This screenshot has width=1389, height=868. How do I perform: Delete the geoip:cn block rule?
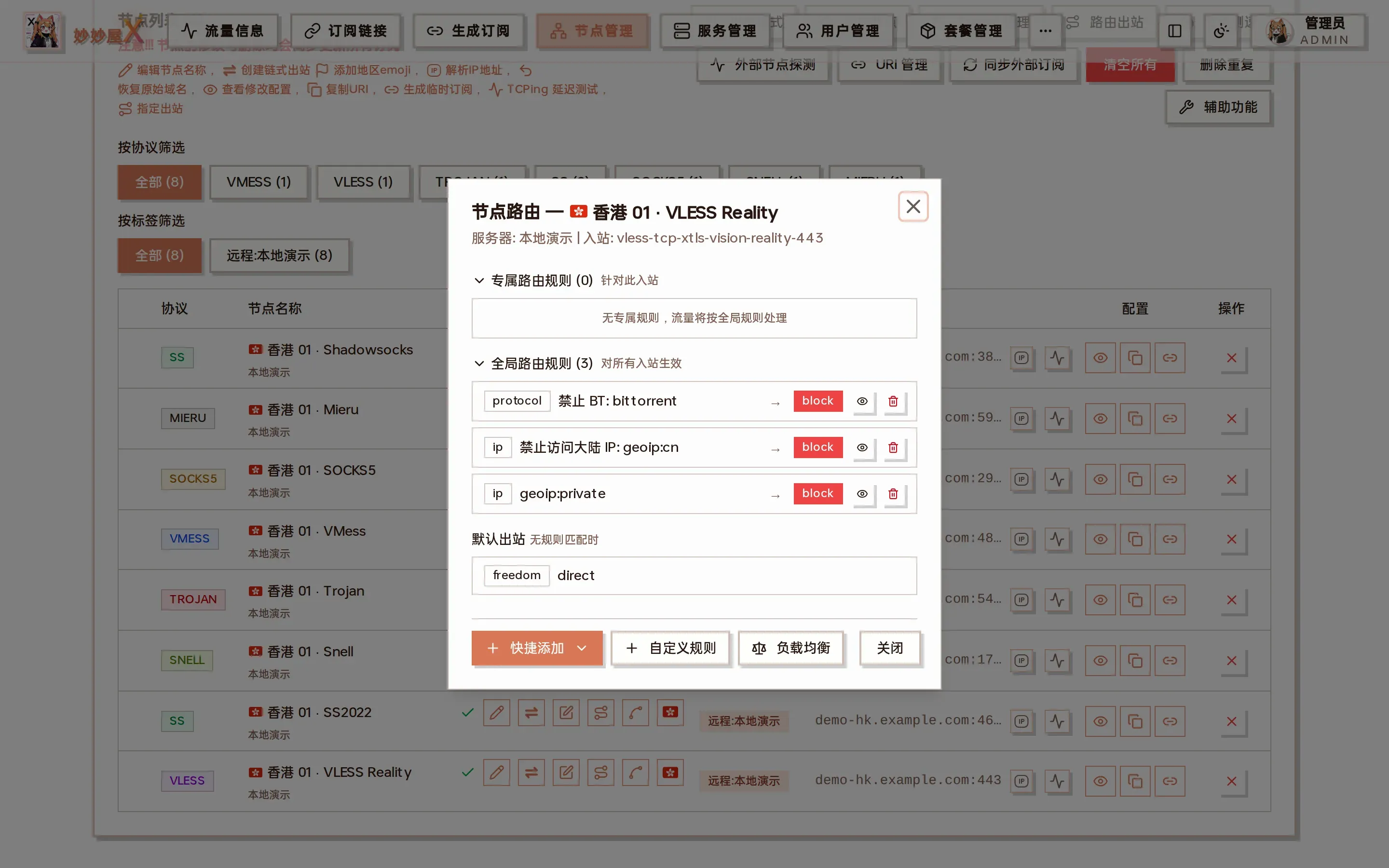[x=893, y=448]
